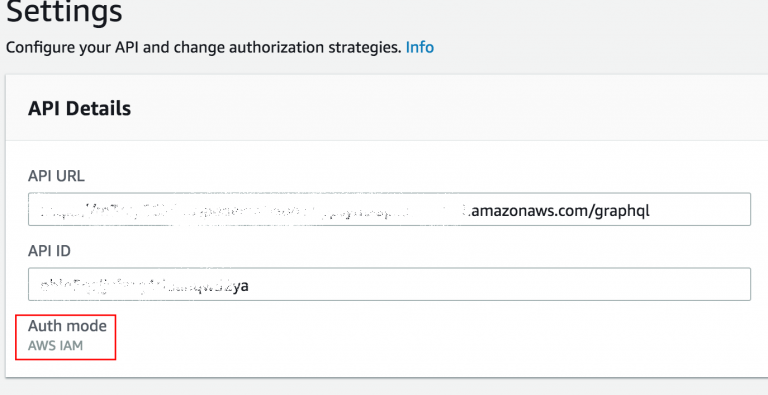Click the API Details heading
Viewport: 768px width, 395px height.
pyautogui.click(x=79, y=108)
